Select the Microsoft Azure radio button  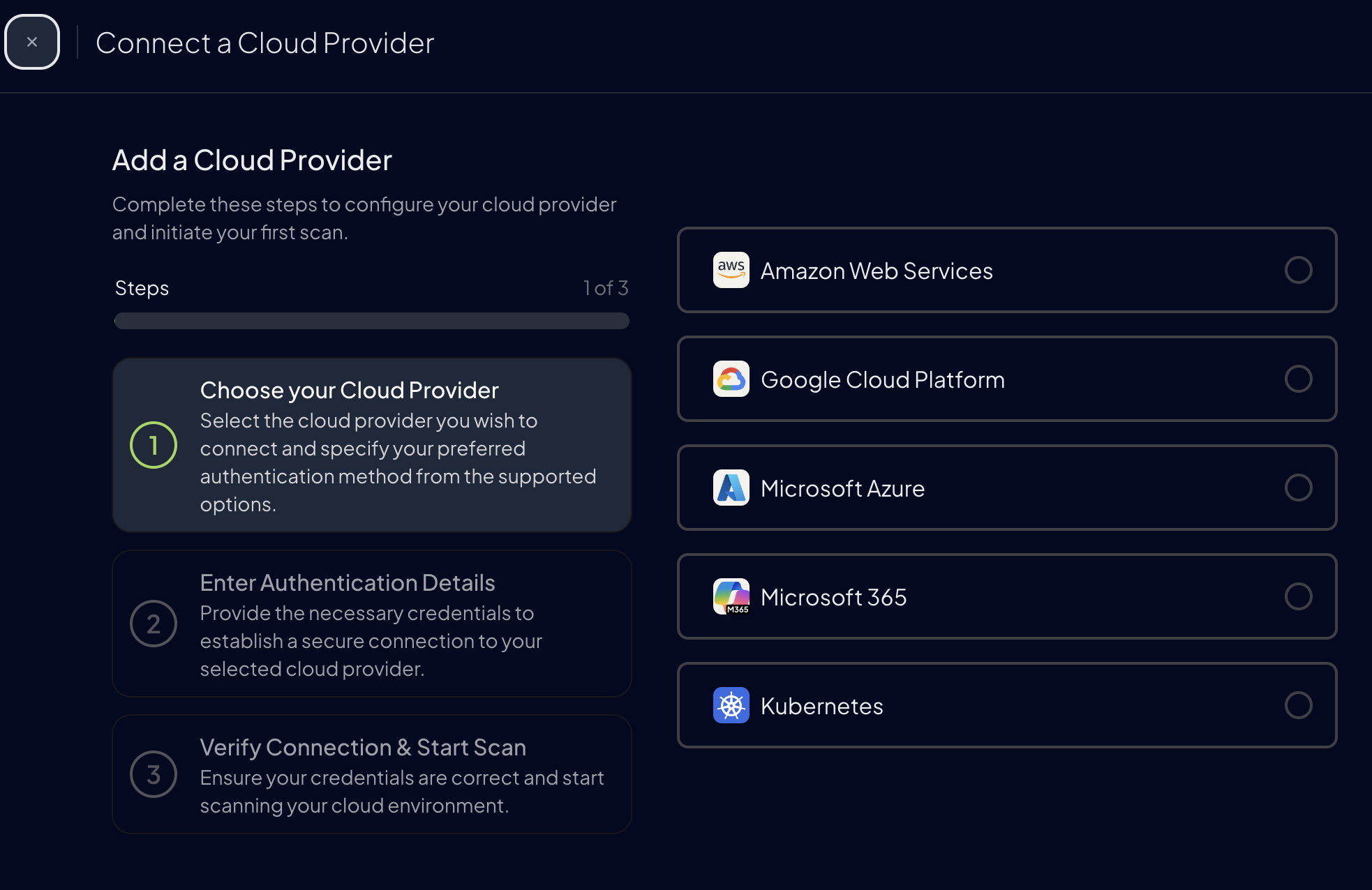click(1298, 488)
